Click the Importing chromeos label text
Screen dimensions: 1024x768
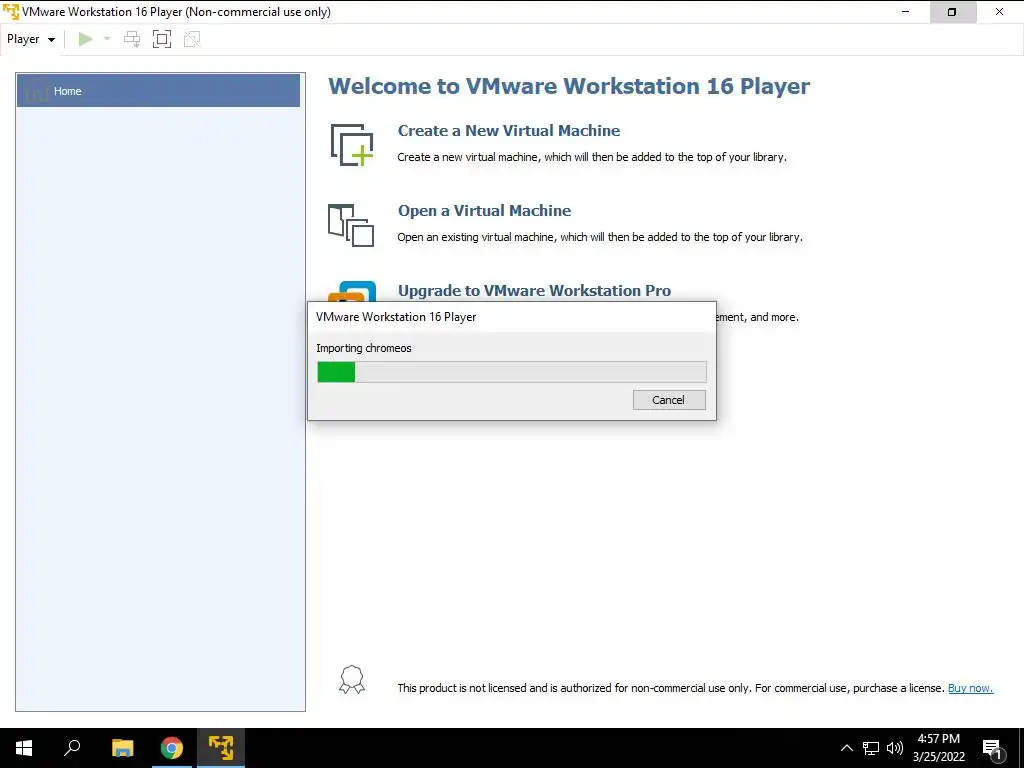364,348
